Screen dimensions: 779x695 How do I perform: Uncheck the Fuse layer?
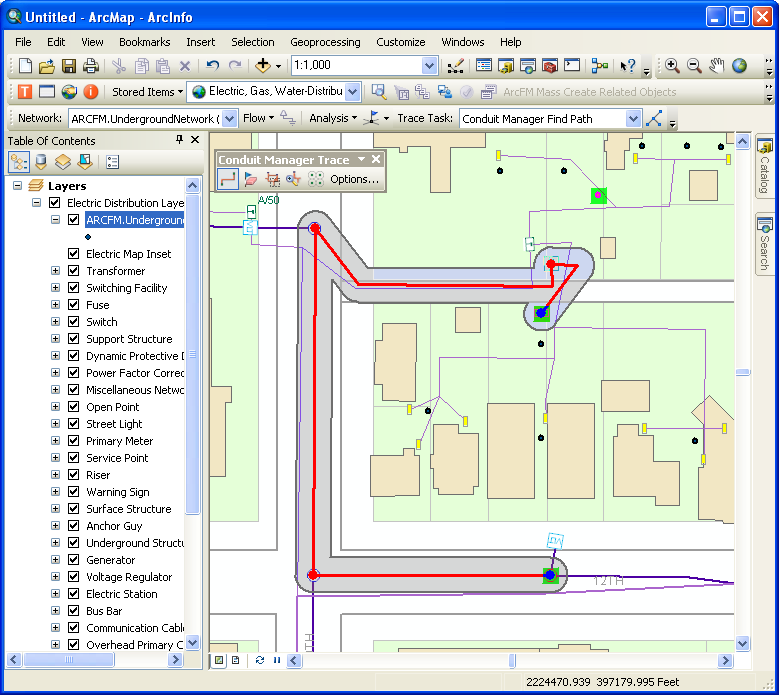tap(74, 305)
